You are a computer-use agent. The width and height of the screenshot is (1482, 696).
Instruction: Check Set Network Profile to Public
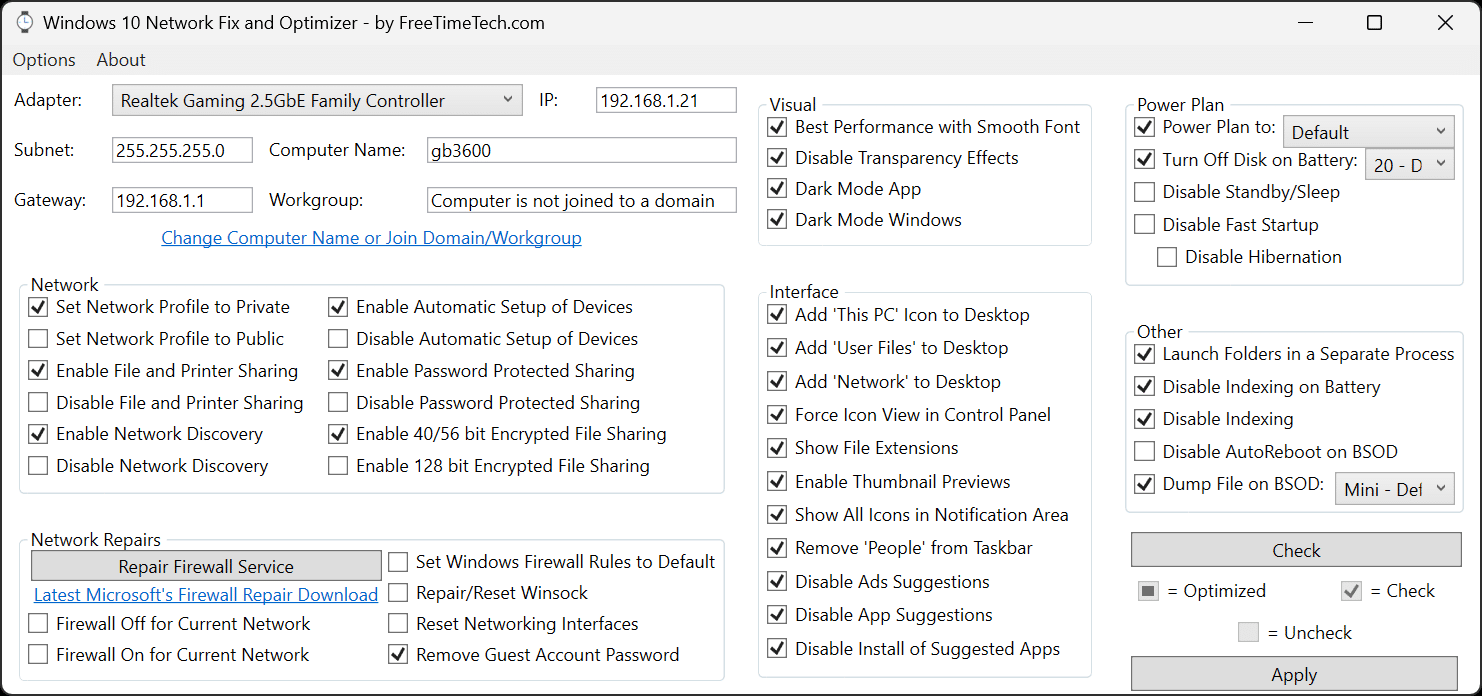click(x=37, y=338)
